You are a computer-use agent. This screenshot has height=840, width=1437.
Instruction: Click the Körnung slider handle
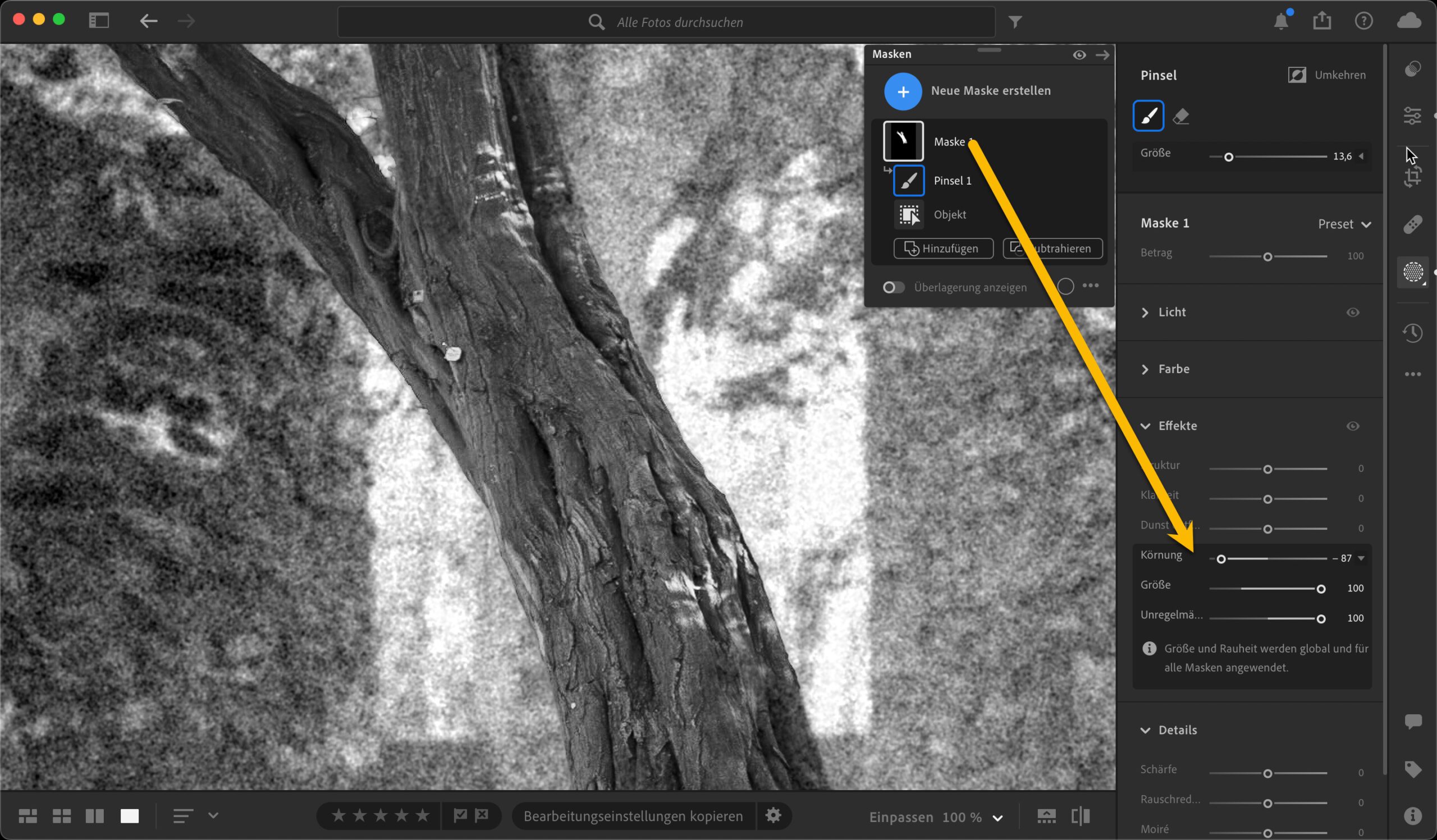coord(1221,559)
